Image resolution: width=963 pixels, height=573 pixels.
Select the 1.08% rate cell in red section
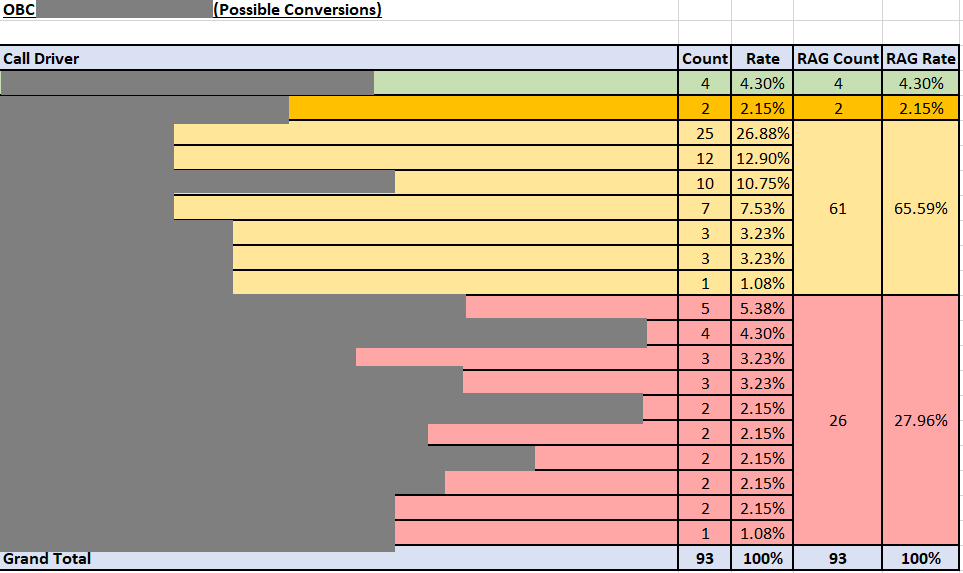tap(762, 533)
